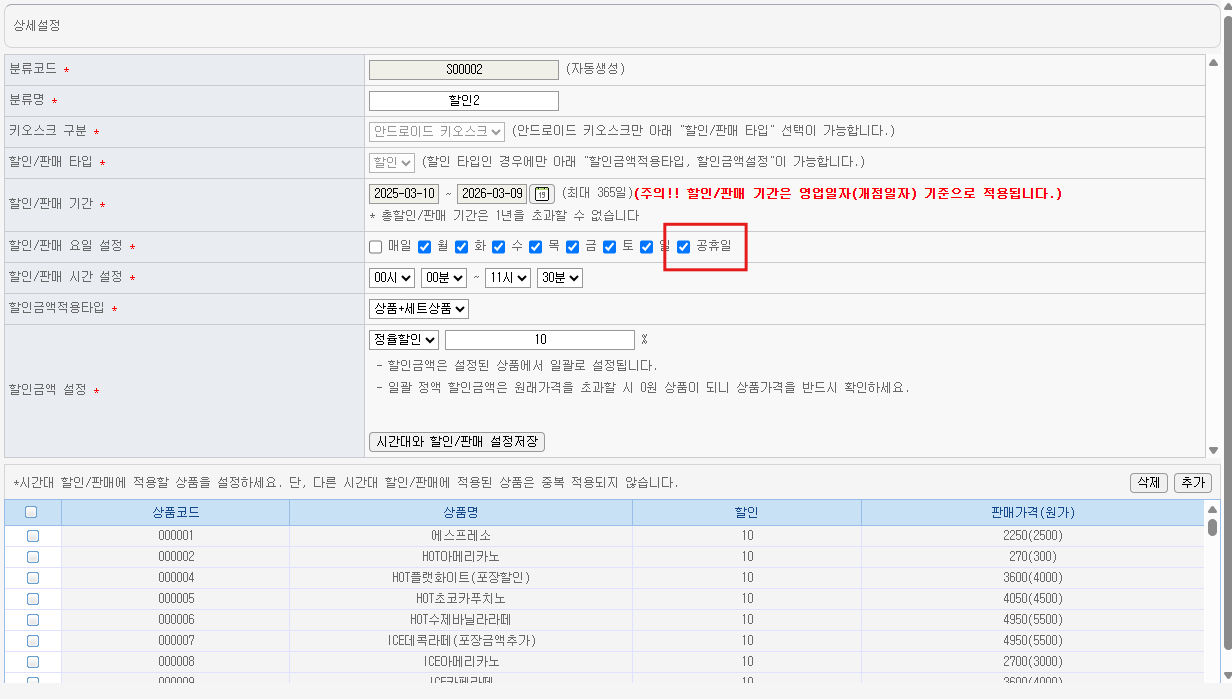This screenshot has height=699, width=1232.
Task: Select all products via header checkbox
Action: (x=31, y=512)
